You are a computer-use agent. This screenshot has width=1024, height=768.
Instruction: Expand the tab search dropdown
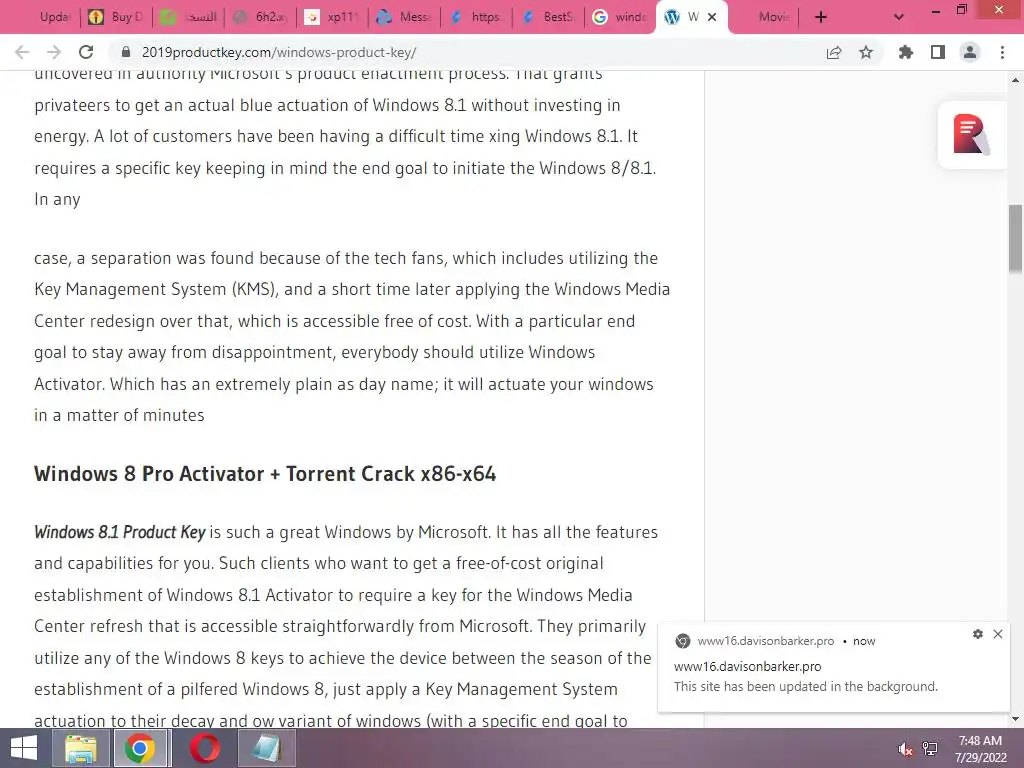click(x=899, y=17)
